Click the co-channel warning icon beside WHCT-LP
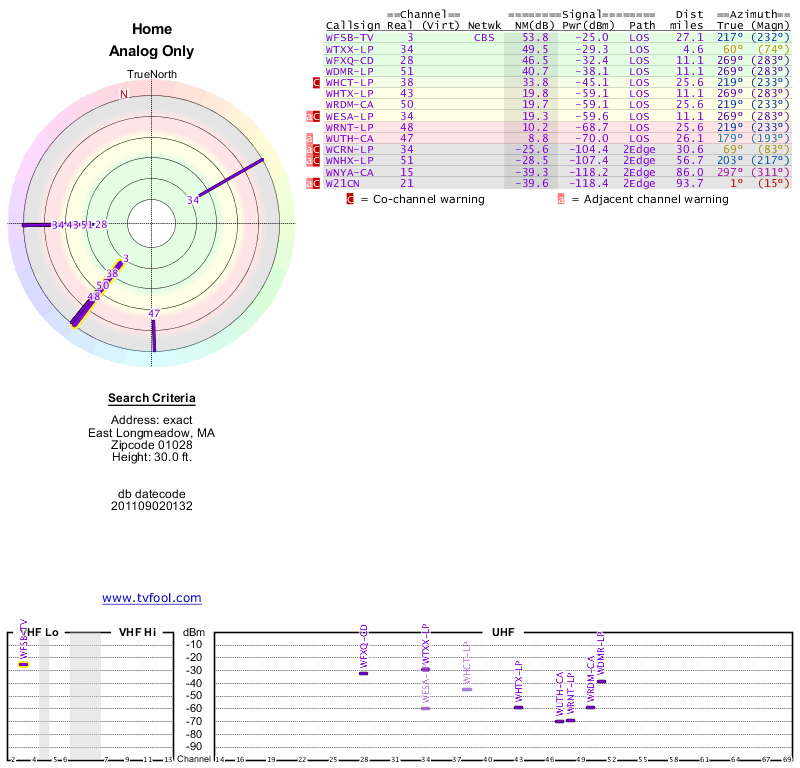Image resolution: width=800 pixels, height=768 pixels. (316, 83)
